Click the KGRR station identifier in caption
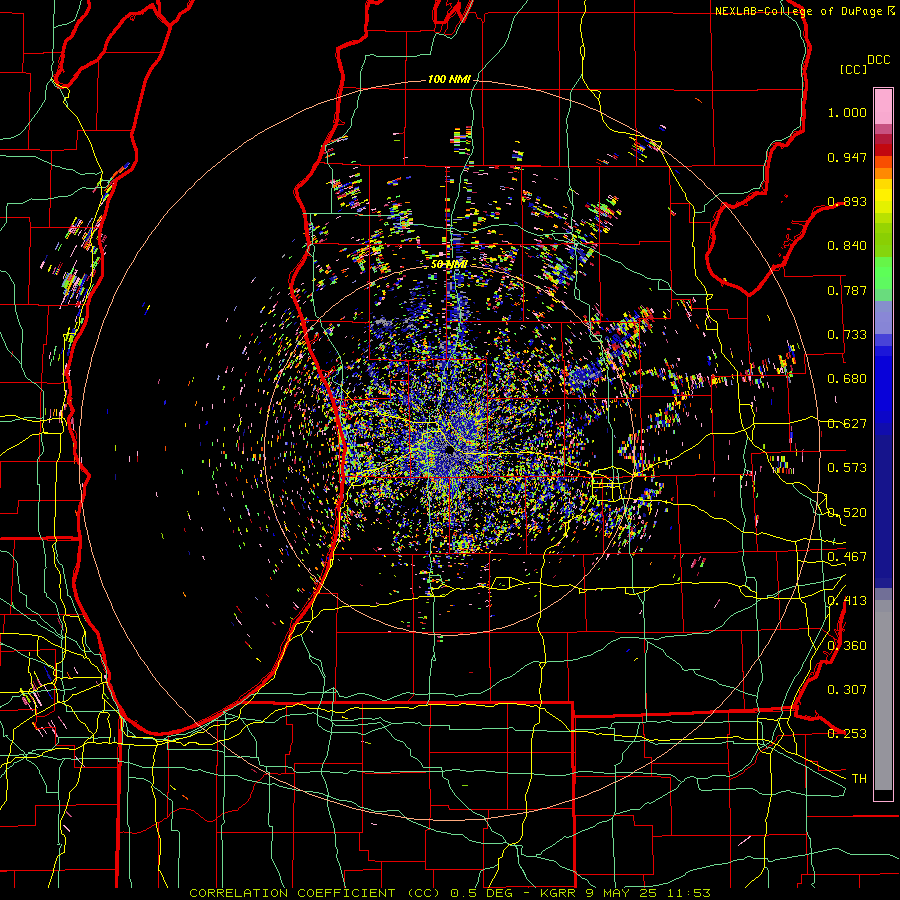The width and height of the screenshot is (900, 900). [560, 893]
